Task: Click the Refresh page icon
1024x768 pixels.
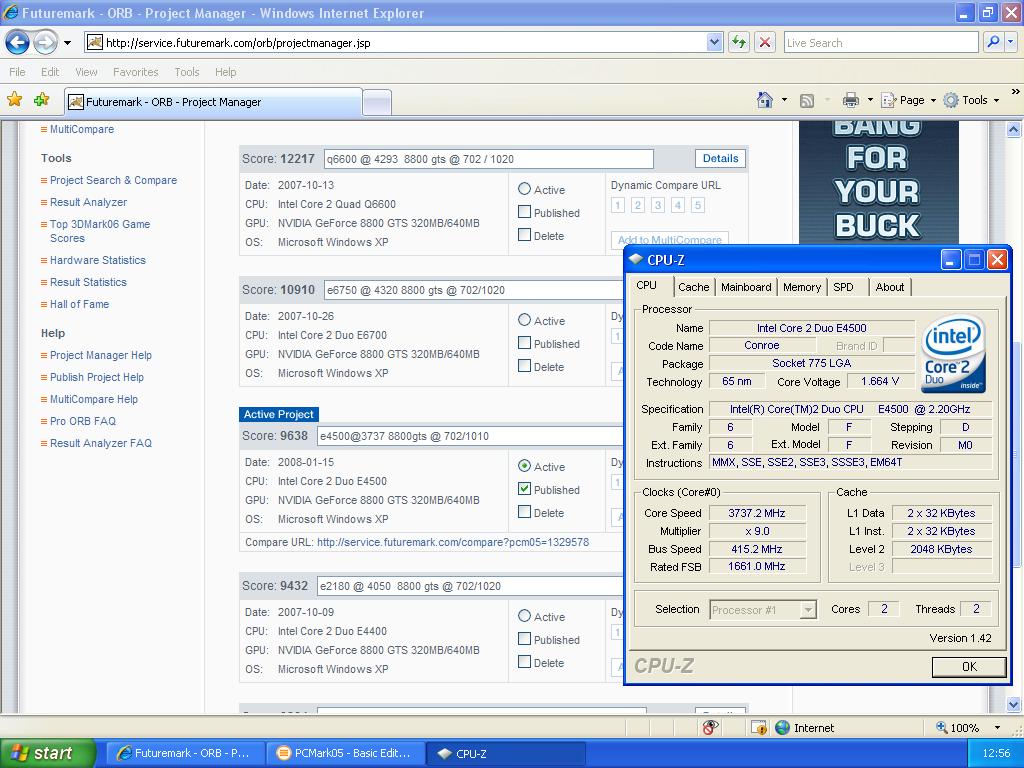Action: point(739,43)
